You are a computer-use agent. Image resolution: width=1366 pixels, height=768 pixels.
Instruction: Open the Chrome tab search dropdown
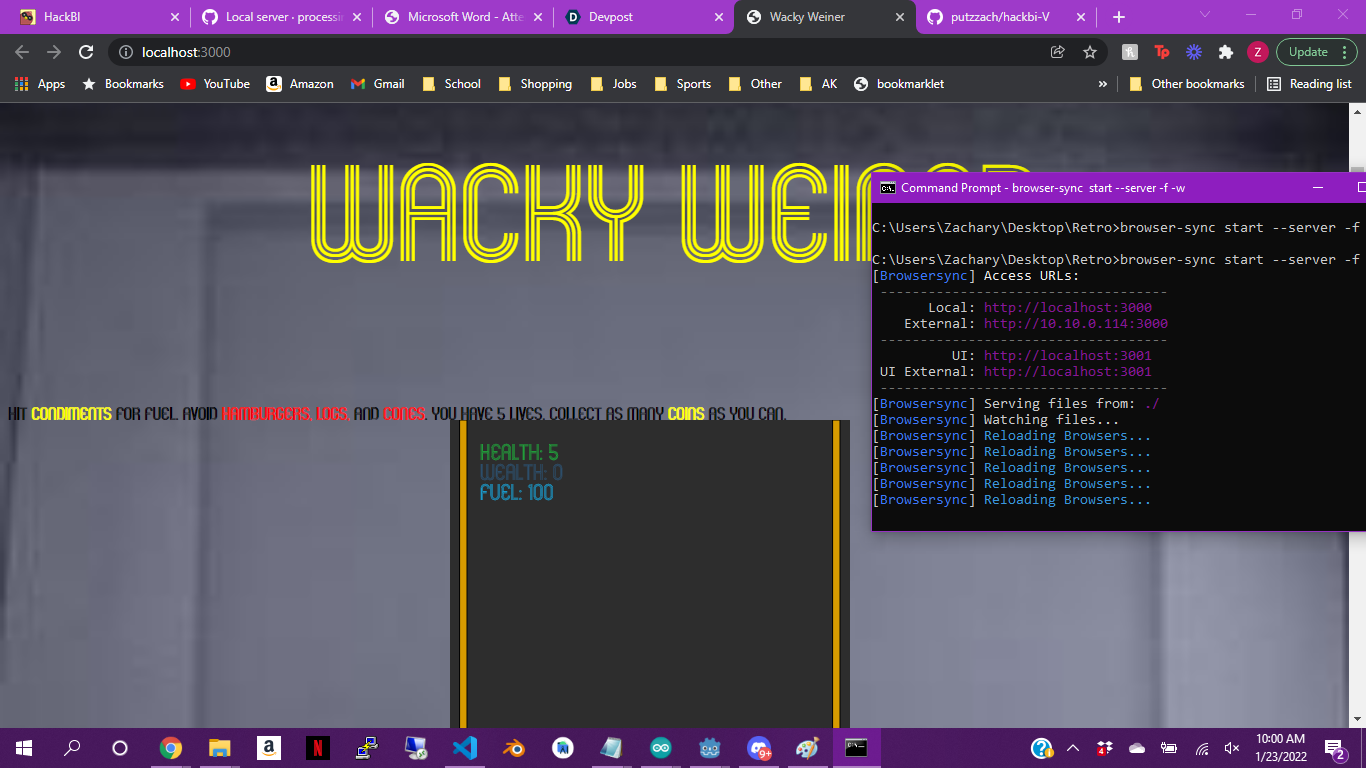click(x=1204, y=15)
